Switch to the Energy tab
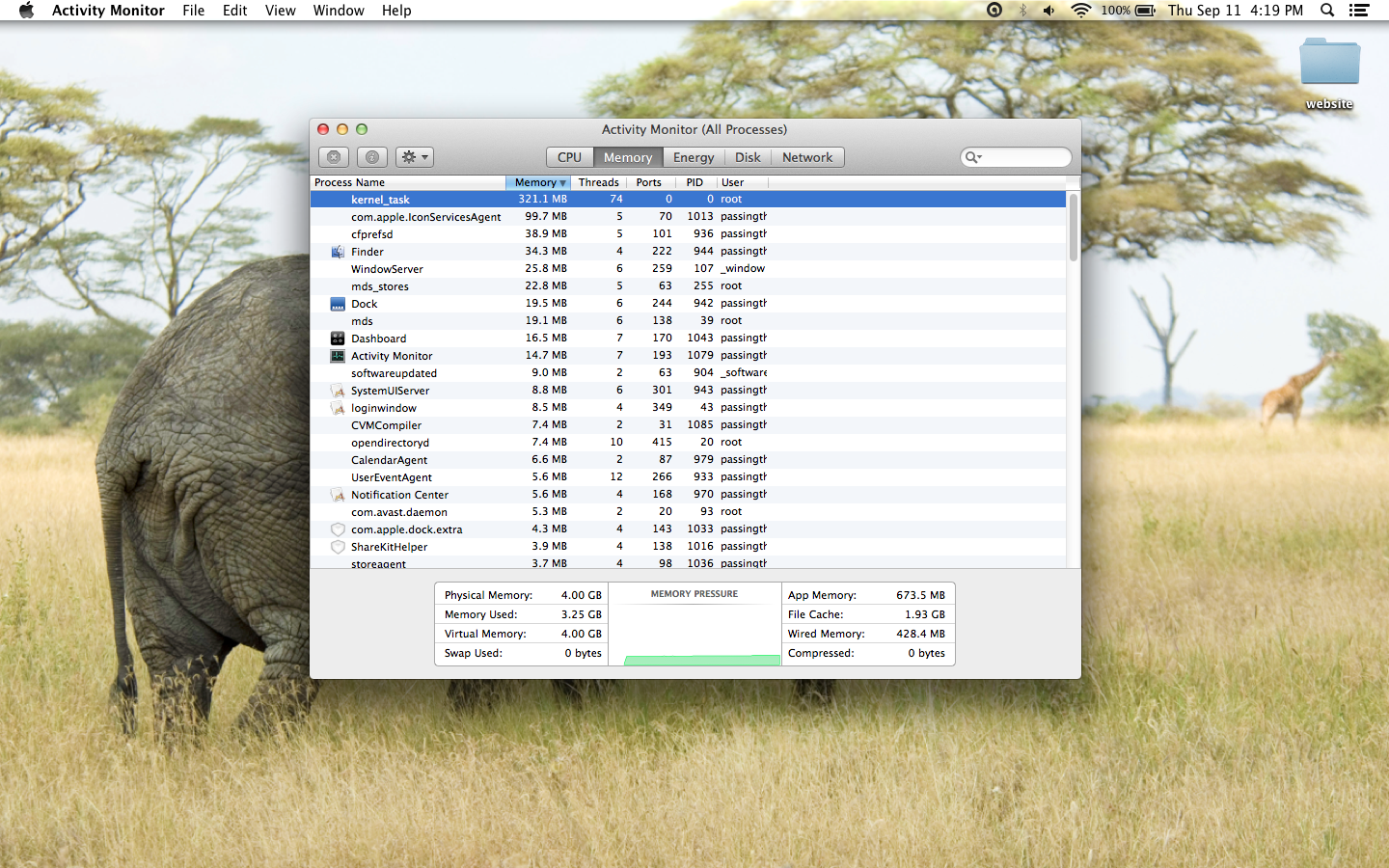1389x868 pixels. click(694, 157)
